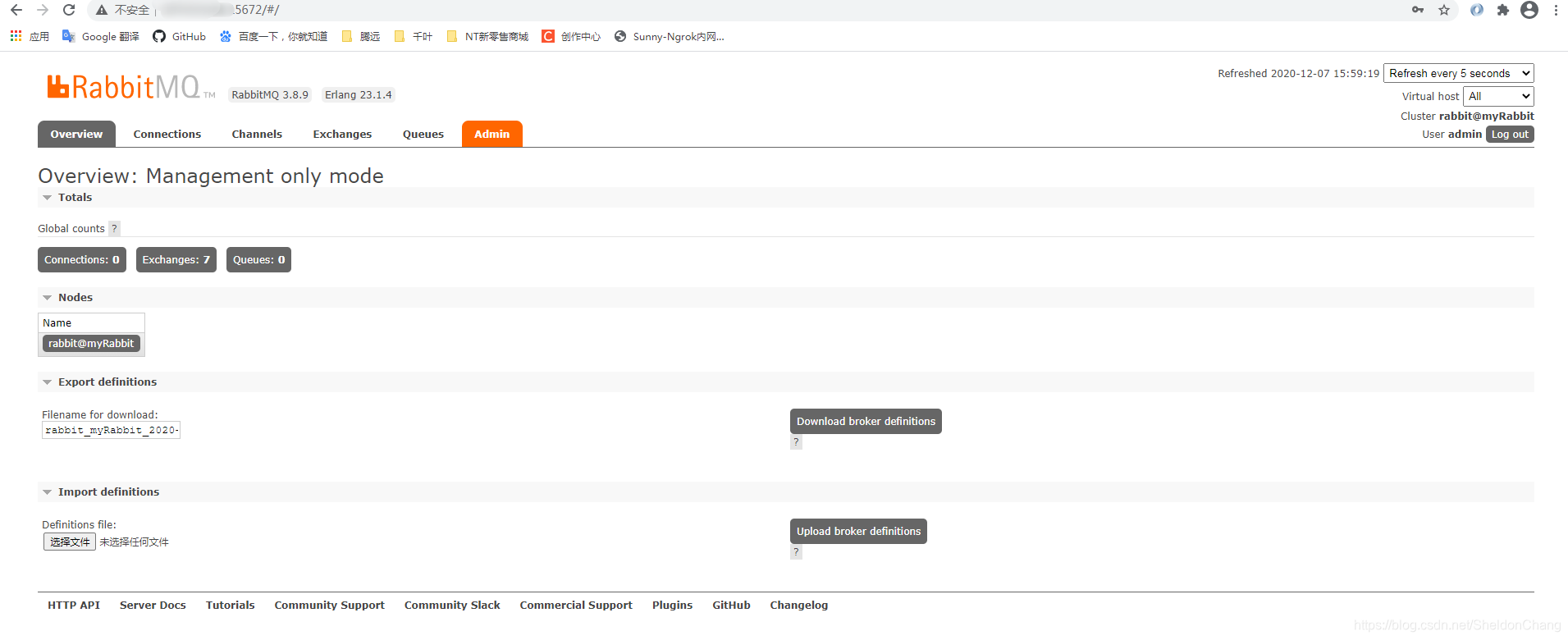The image size is (1568, 640).
Task: Click the blue round extension icon
Action: (1477, 10)
